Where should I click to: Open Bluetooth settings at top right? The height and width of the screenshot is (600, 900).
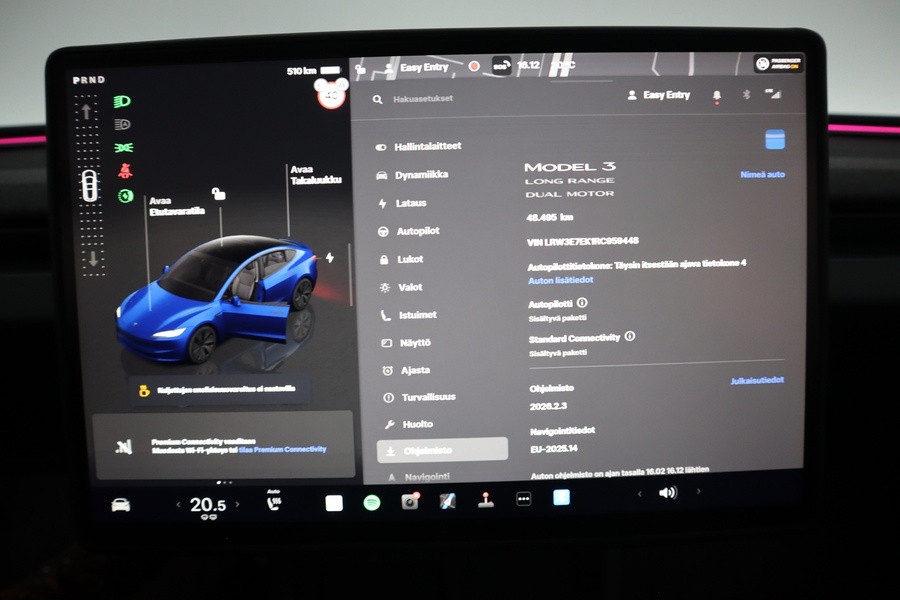[746, 94]
